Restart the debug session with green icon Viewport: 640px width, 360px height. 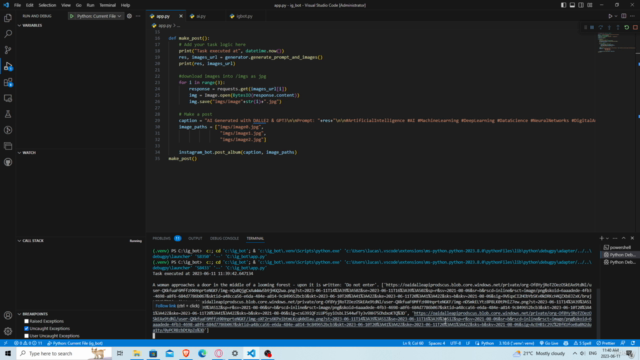[x=627, y=27]
